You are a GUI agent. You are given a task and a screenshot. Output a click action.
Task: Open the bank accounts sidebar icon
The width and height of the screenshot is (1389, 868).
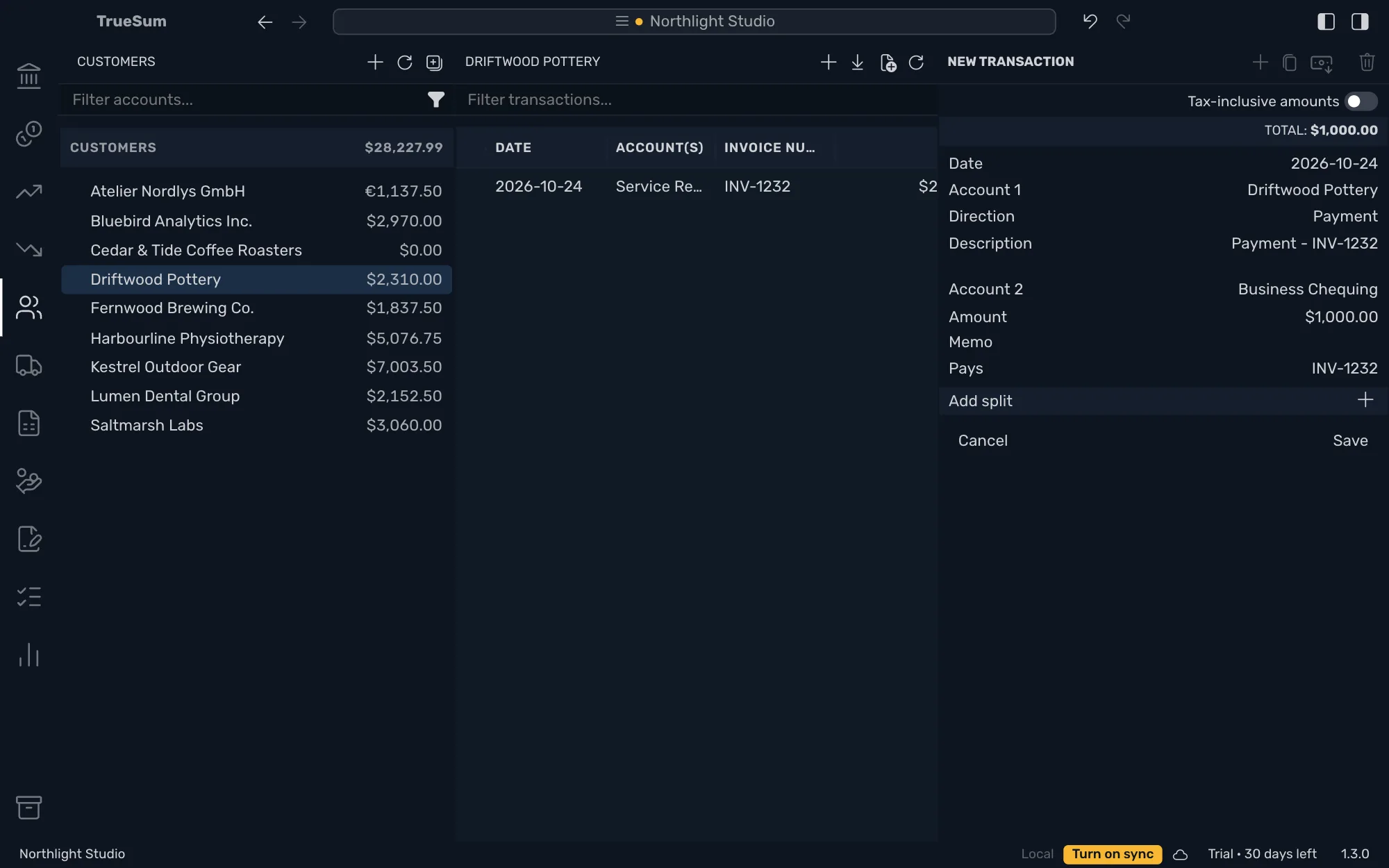tap(28, 76)
